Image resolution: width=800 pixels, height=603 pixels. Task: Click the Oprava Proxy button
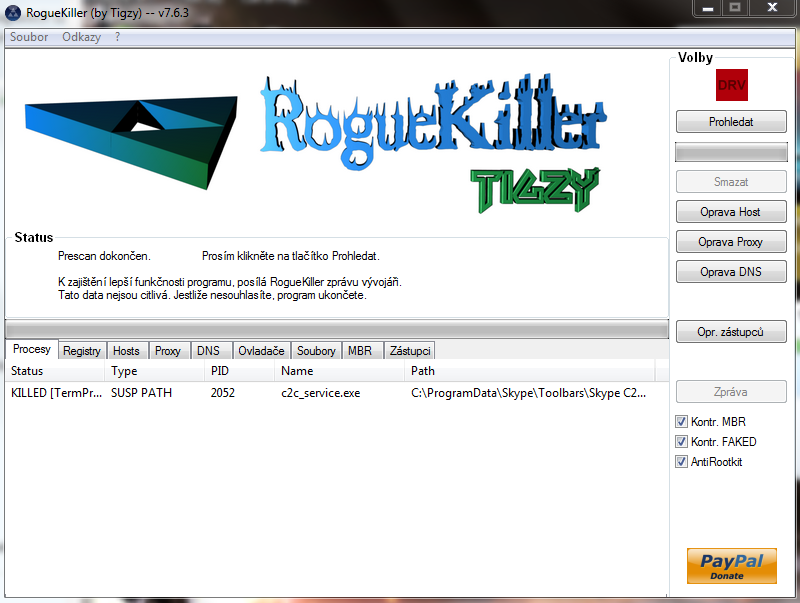(x=731, y=242)
